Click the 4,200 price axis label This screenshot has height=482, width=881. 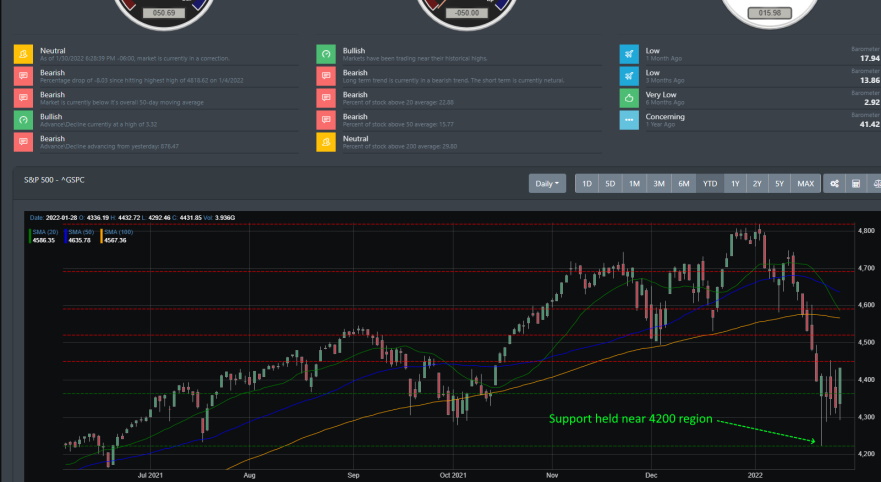click(866, 454)
